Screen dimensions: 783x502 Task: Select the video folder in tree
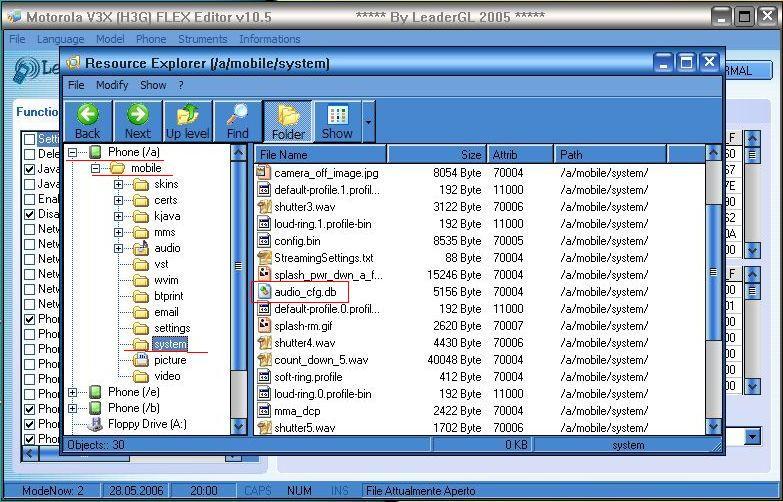click(x=167, y=376)
